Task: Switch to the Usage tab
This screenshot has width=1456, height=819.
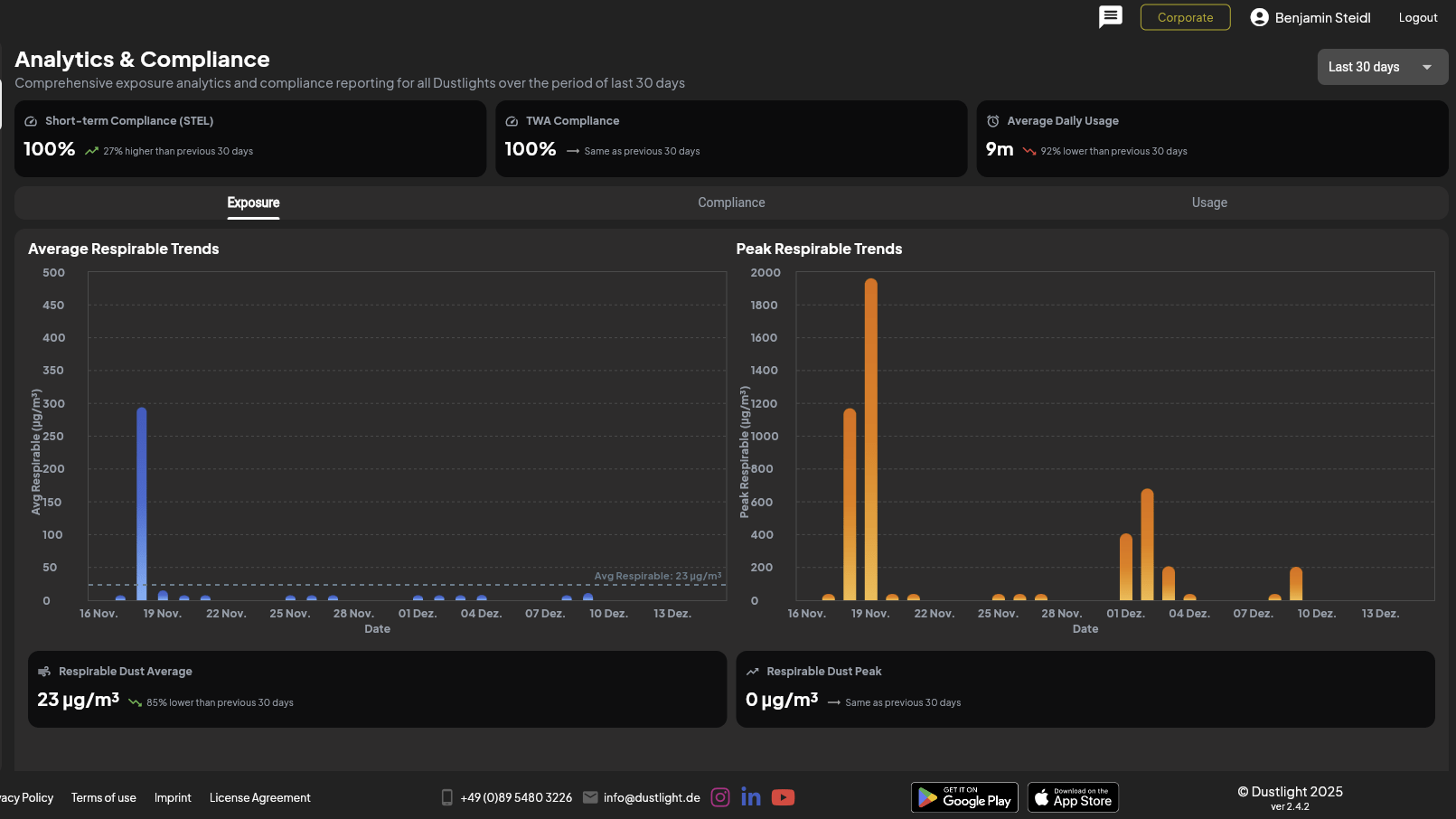Action: tap(1209, 202)
